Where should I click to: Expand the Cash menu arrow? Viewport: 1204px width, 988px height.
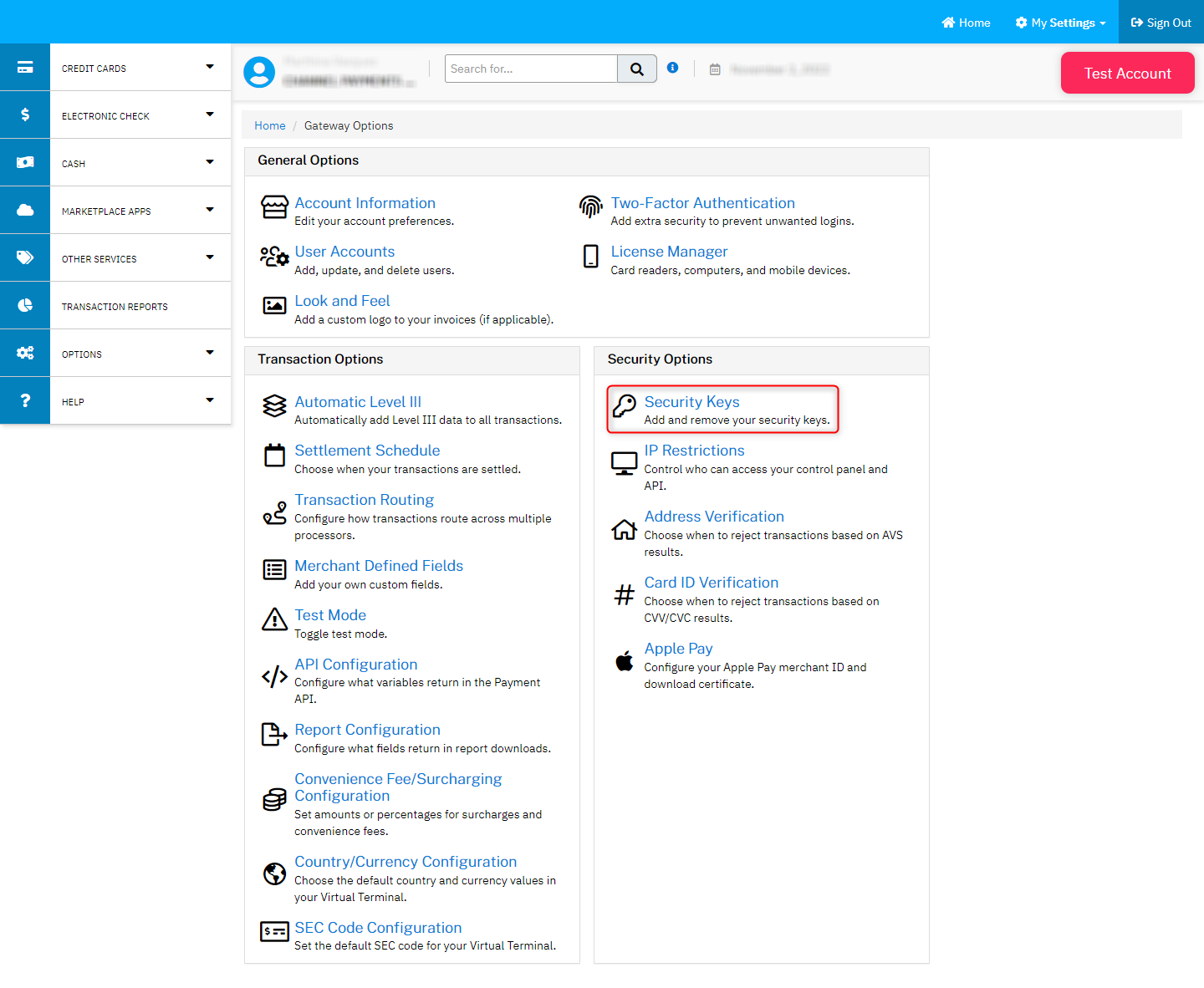[210, 162]
